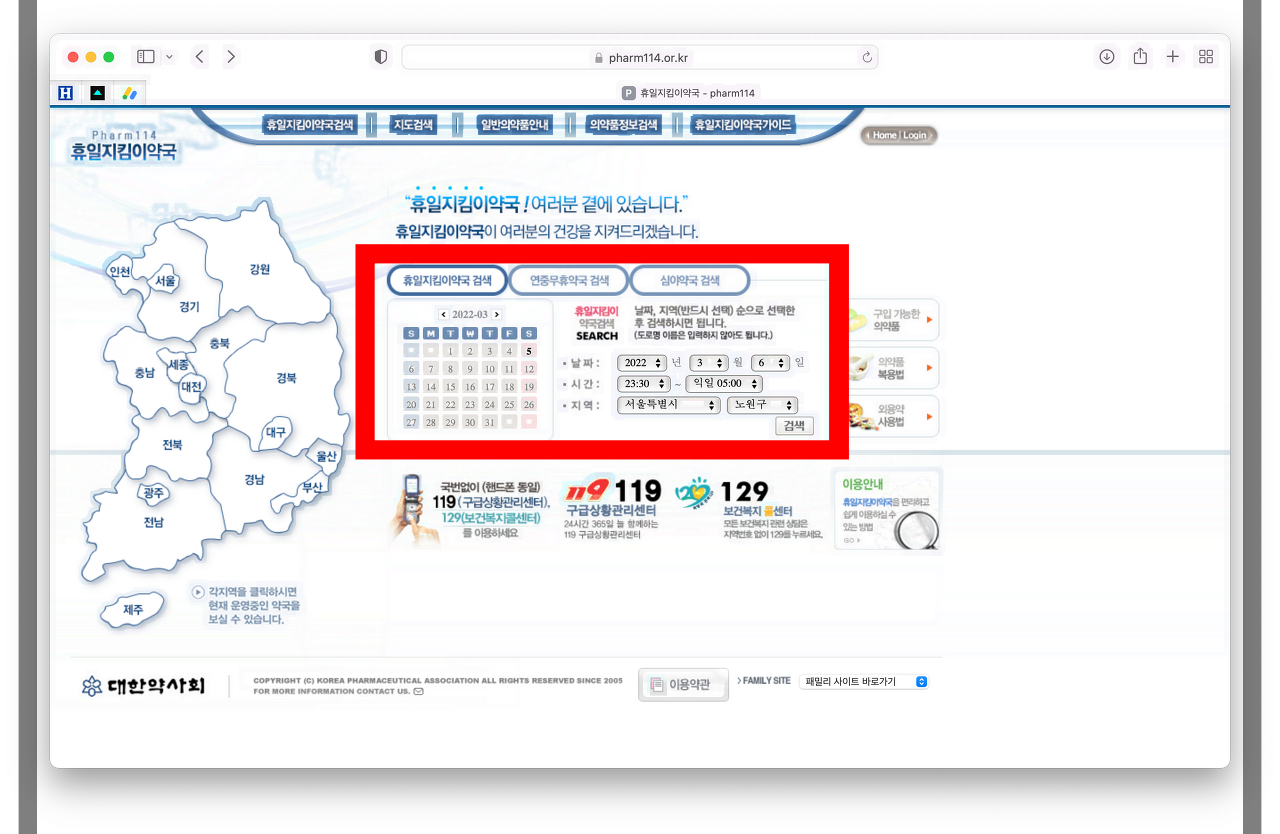Image resolution: width=1280 pixels, height=834 pixels.
Task: Open the black triangle favorites bookmark
Action: (x=97, y=93)
